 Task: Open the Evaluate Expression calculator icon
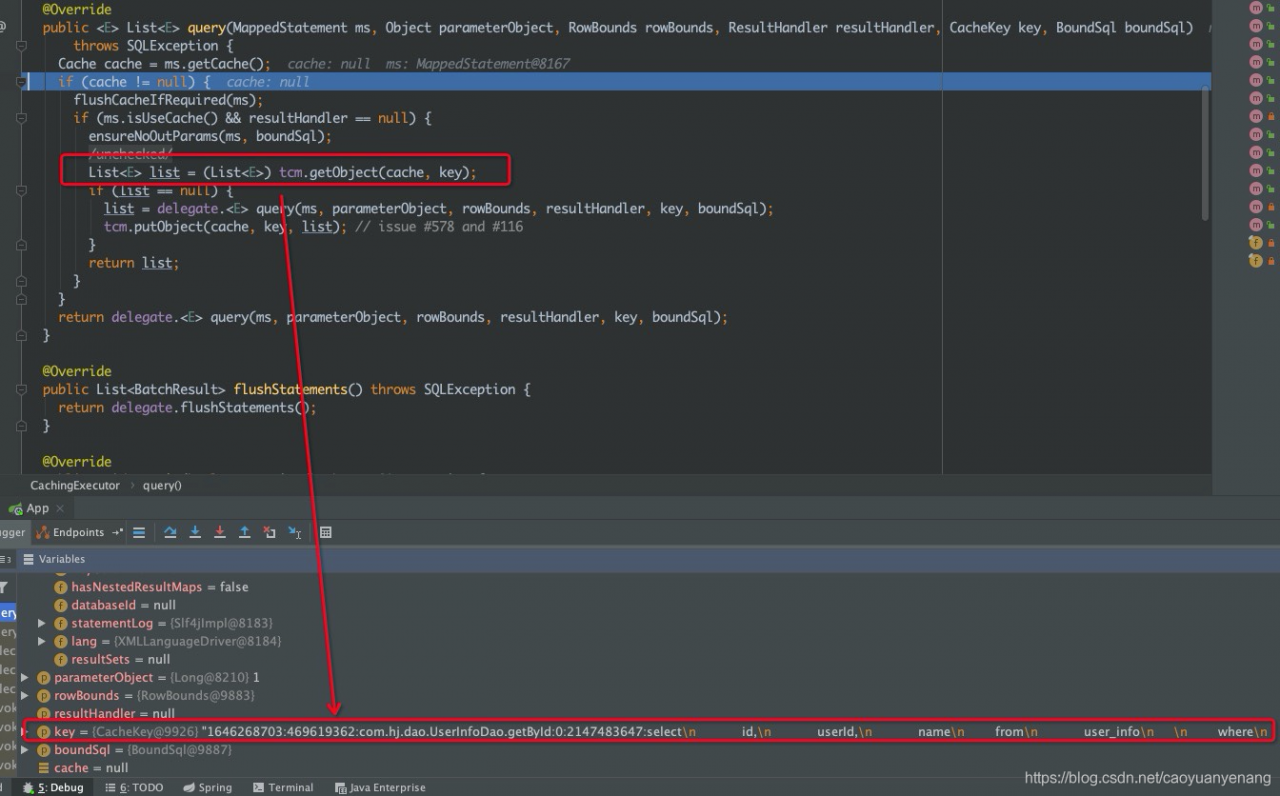pyautogui.click(x=326, y=533)
